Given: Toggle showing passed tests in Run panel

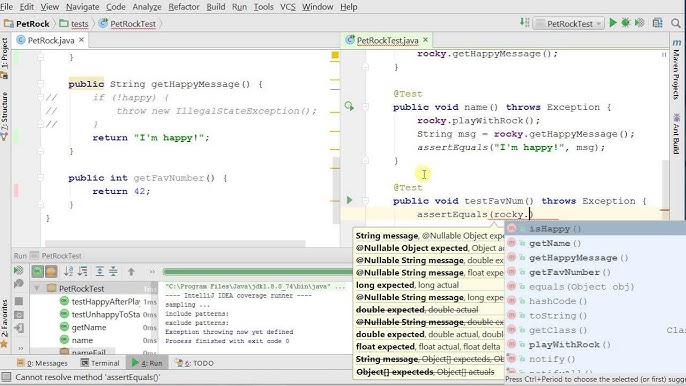Looking at the screenshot, I should point(38,272).
